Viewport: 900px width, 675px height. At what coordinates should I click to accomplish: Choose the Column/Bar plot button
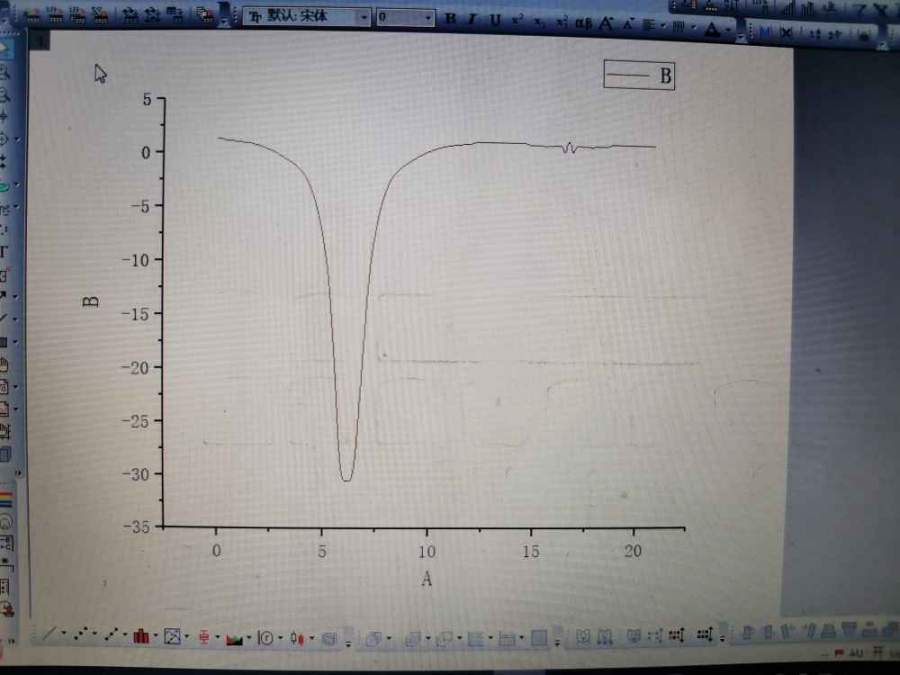tap(141, 636)
